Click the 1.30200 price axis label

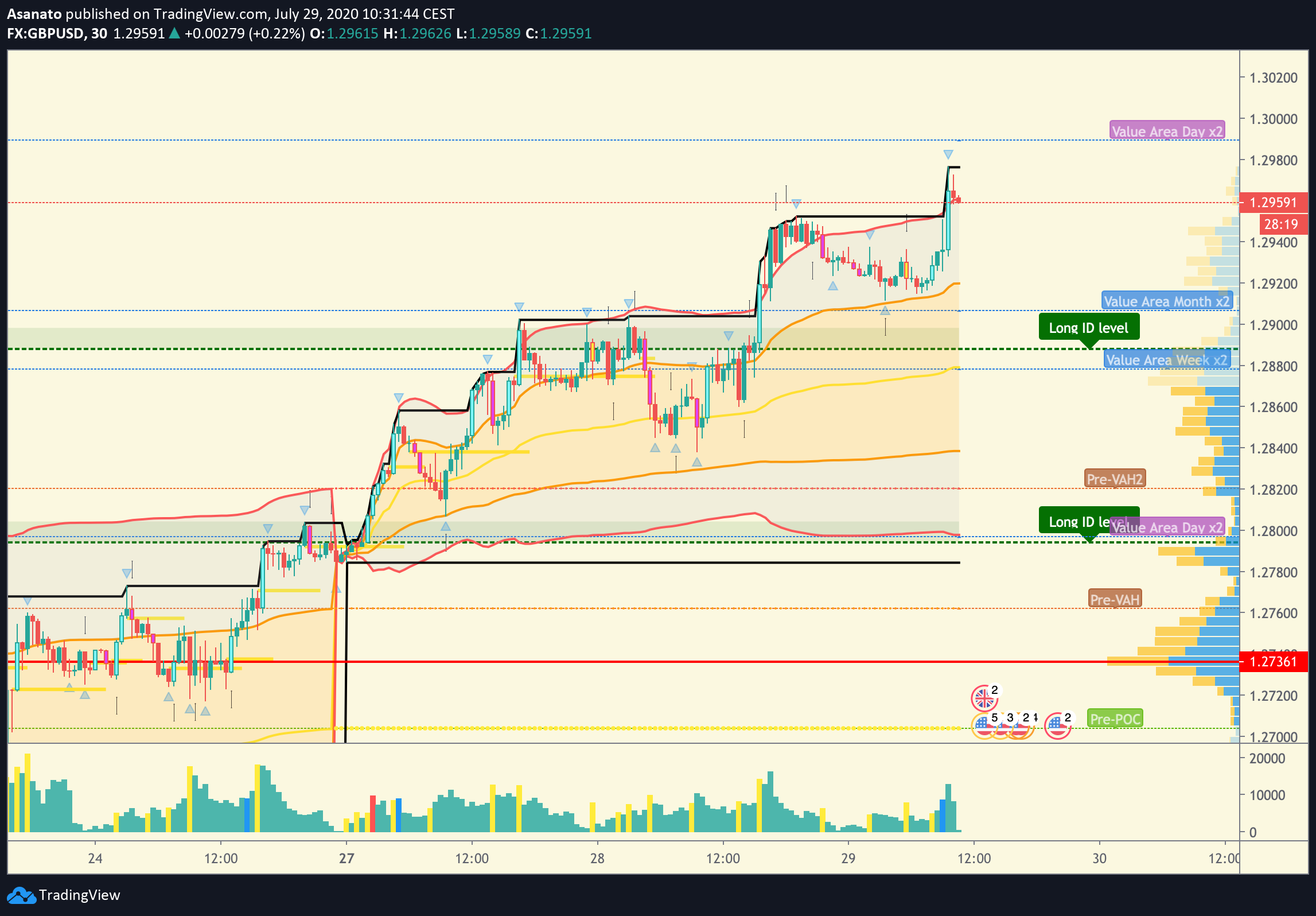tap(1274, 77)
